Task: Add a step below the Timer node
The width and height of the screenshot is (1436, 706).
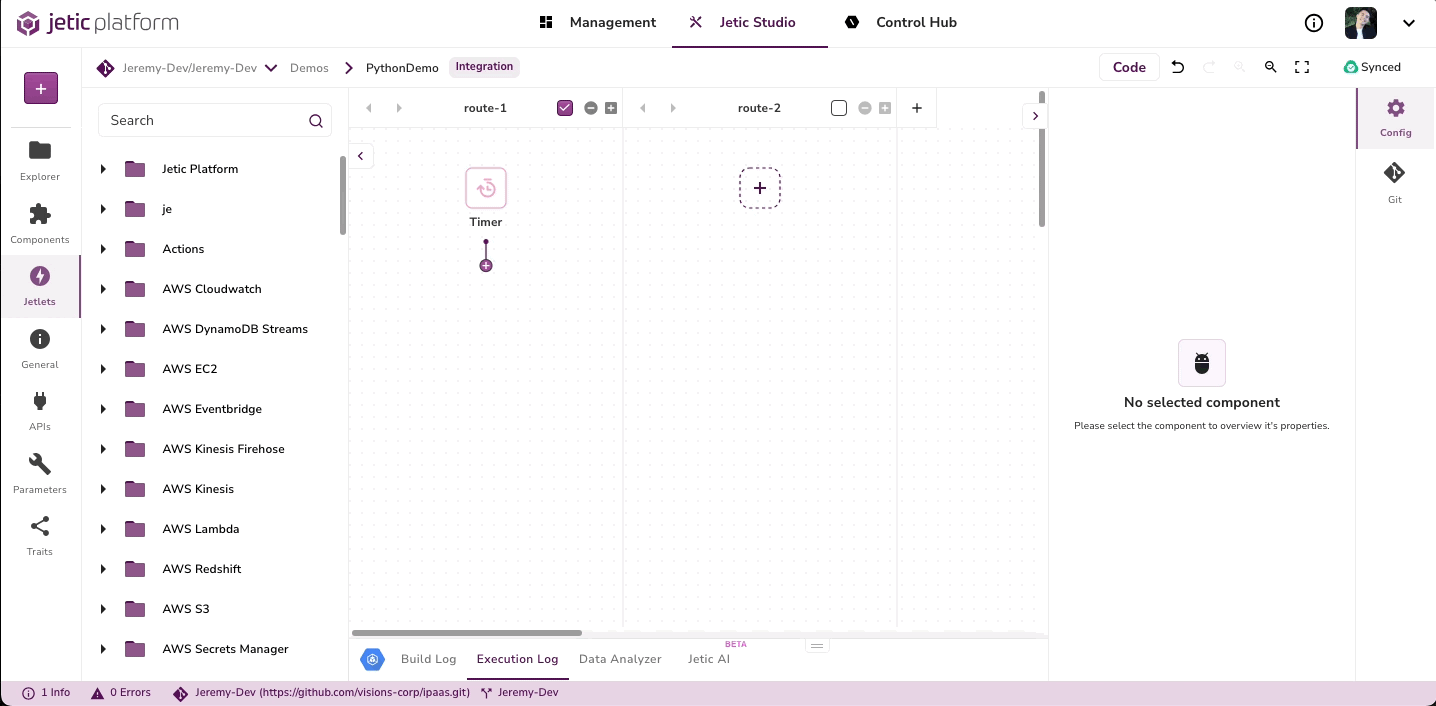Action: [x=486, y=266]
